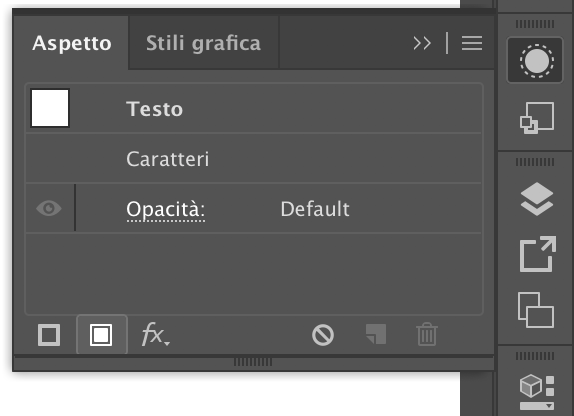
Task: Open the fx Add New Effect menu
Action: (156, 334)
